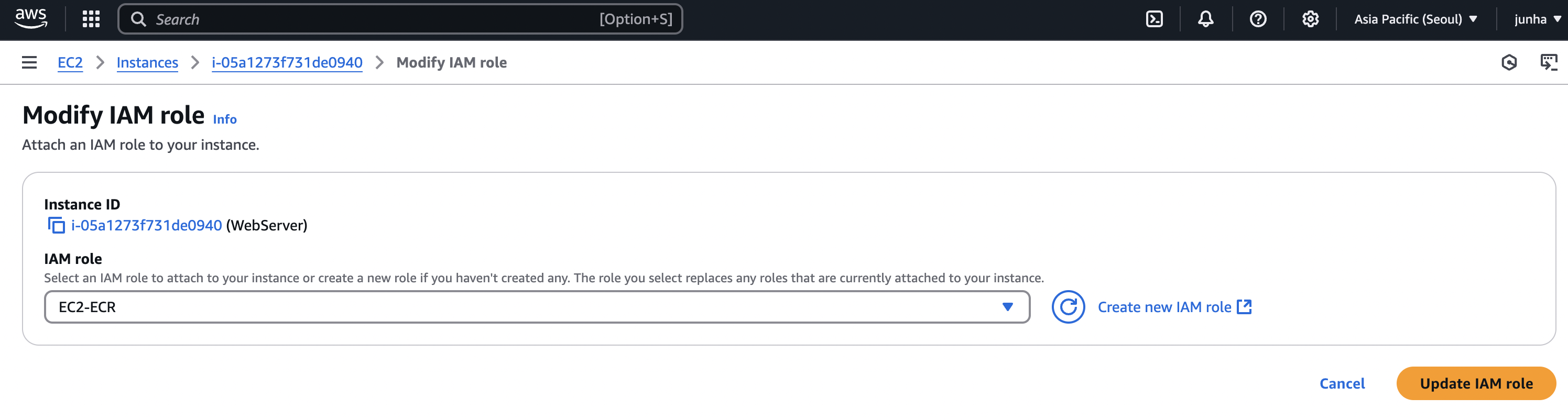
Task: Click the AWS logo home icon
Action: (x=31, y=19)
